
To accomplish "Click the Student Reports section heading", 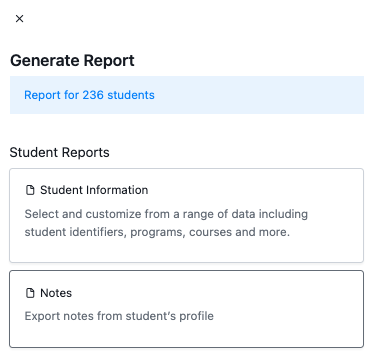I will 59,152.
